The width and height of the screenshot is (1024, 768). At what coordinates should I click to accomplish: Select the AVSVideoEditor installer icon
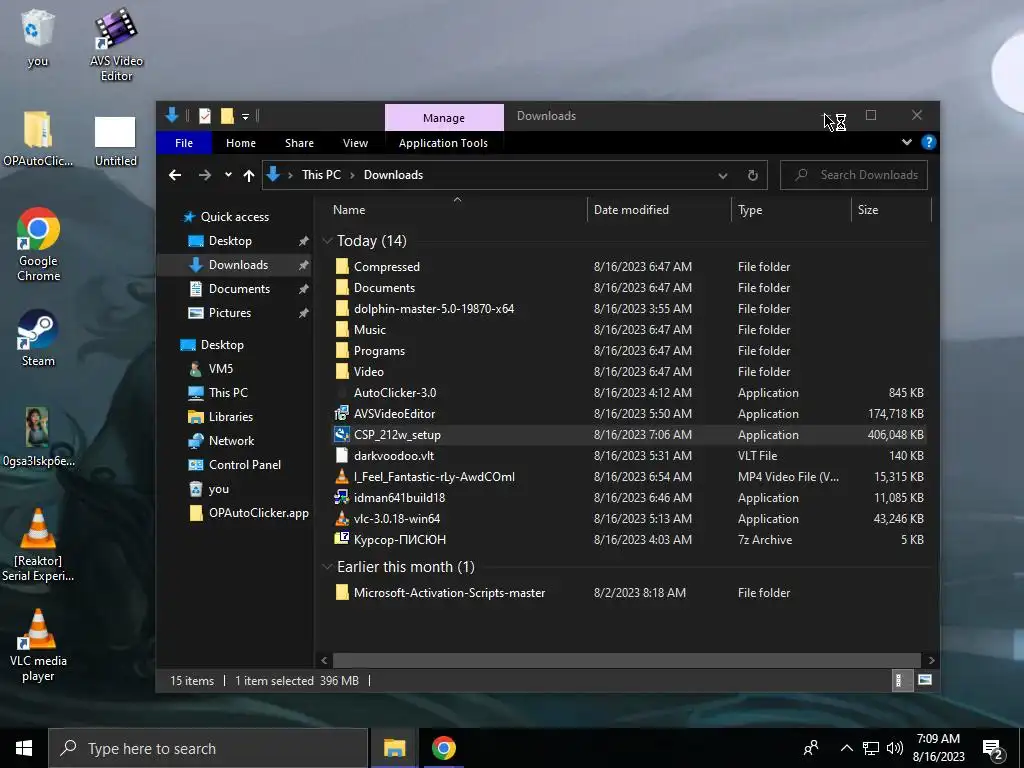342,413
